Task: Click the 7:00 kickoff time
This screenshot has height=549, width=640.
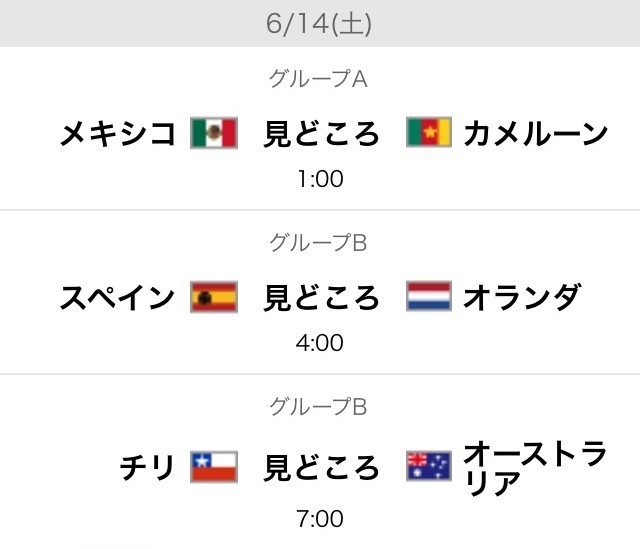Action: [x=320, y=519]
